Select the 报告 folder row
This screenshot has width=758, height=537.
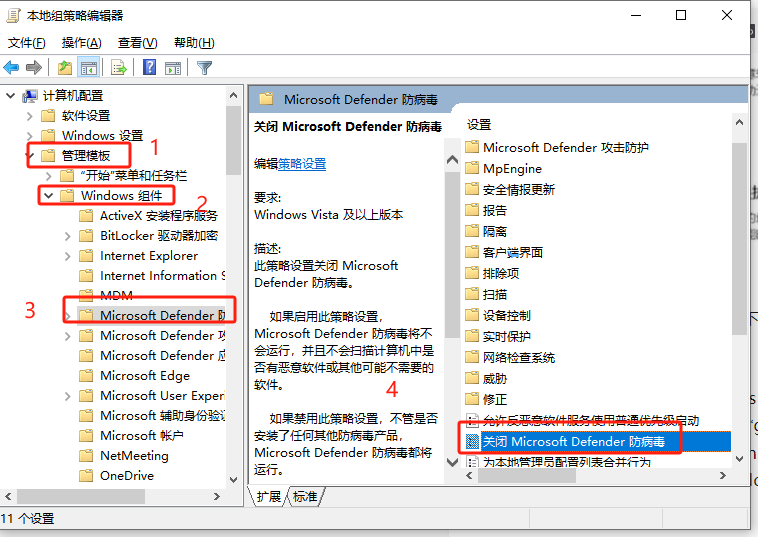click(x=495, y=210)
